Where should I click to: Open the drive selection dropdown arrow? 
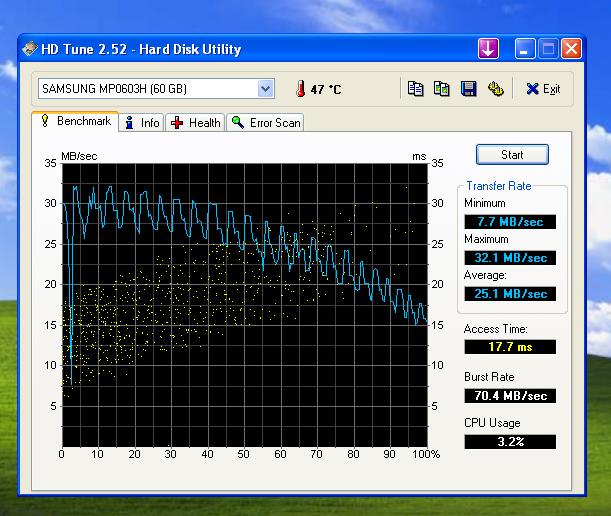pos(265,89)
